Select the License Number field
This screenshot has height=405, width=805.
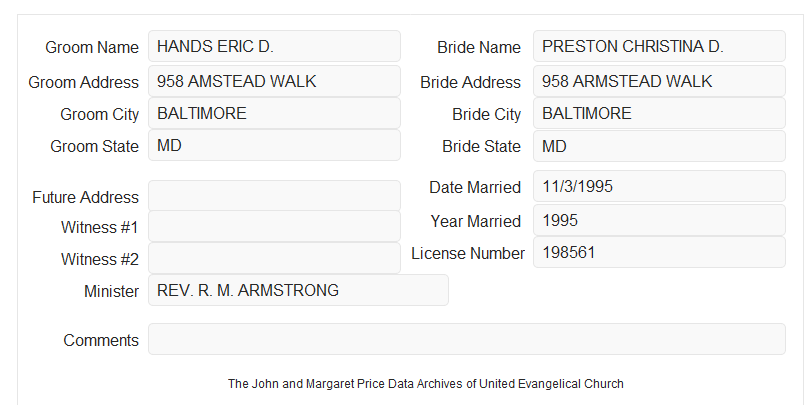pyautogui.click(x=659, y=252)
